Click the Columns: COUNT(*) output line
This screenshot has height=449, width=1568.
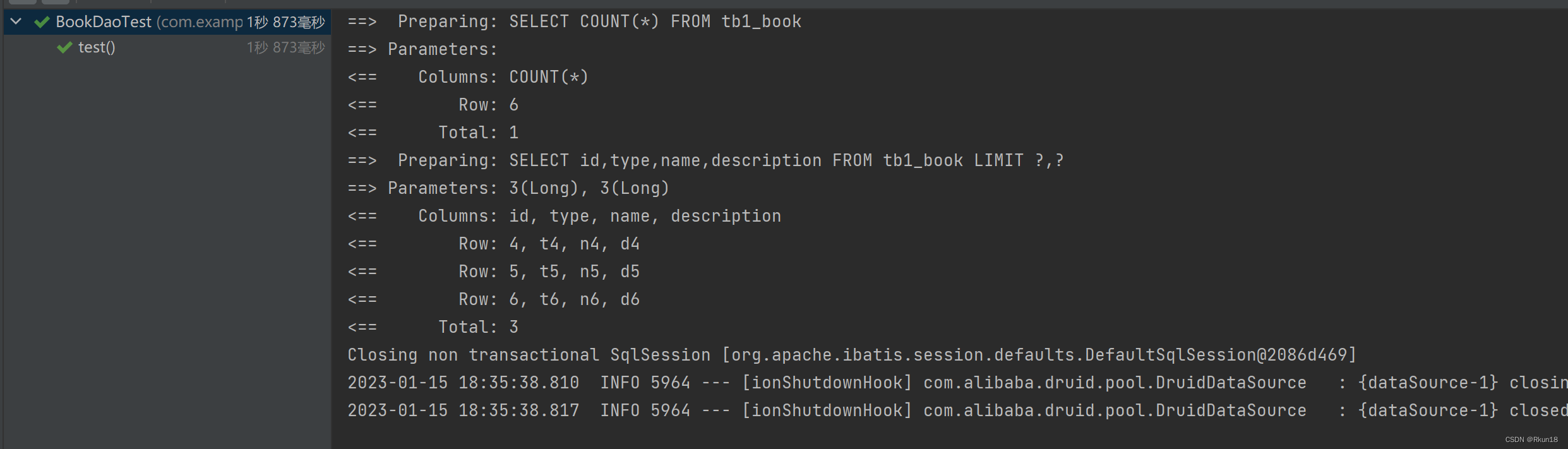click(469, 76)
